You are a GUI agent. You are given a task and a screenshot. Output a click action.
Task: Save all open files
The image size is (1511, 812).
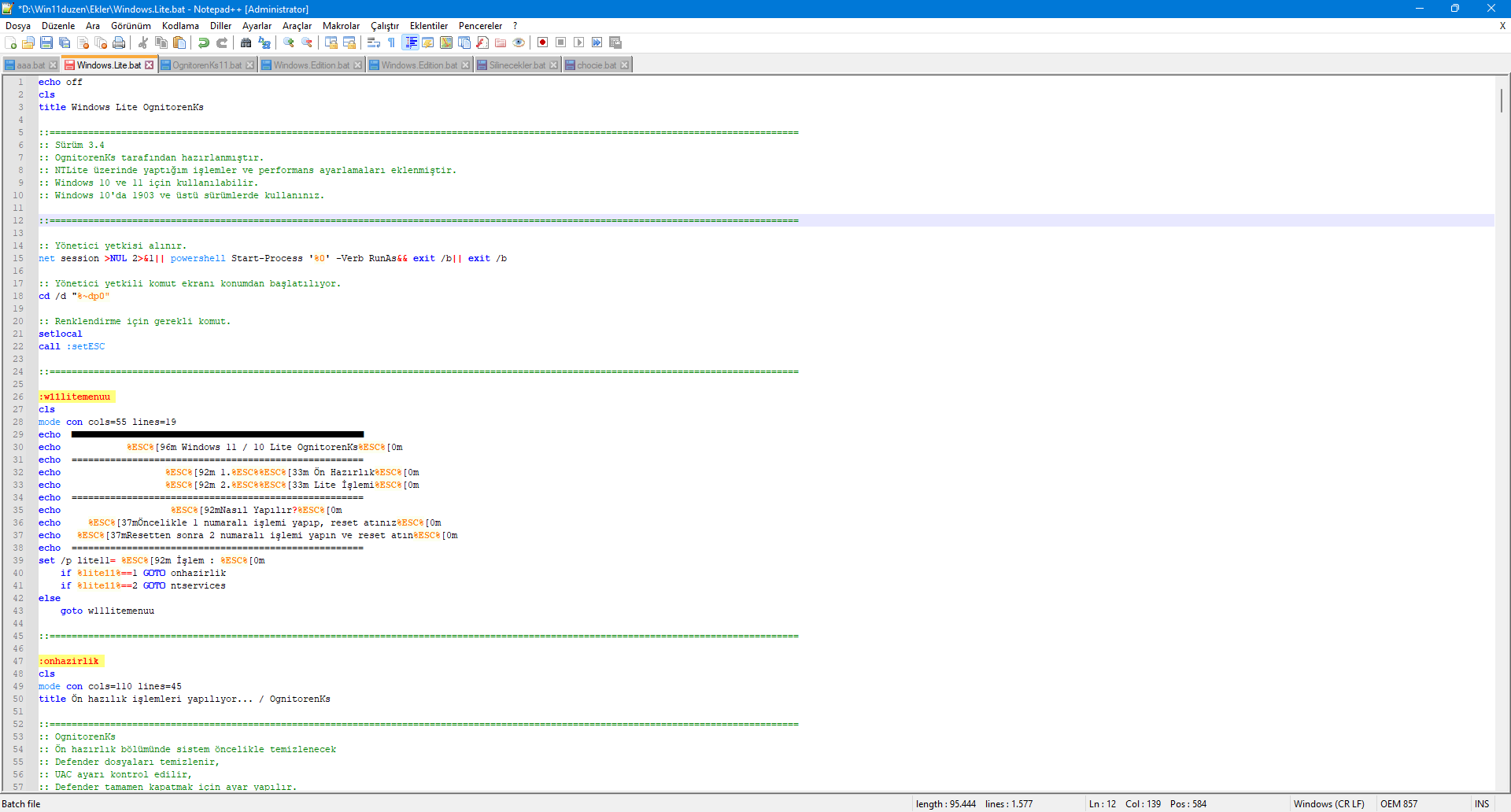65,42
